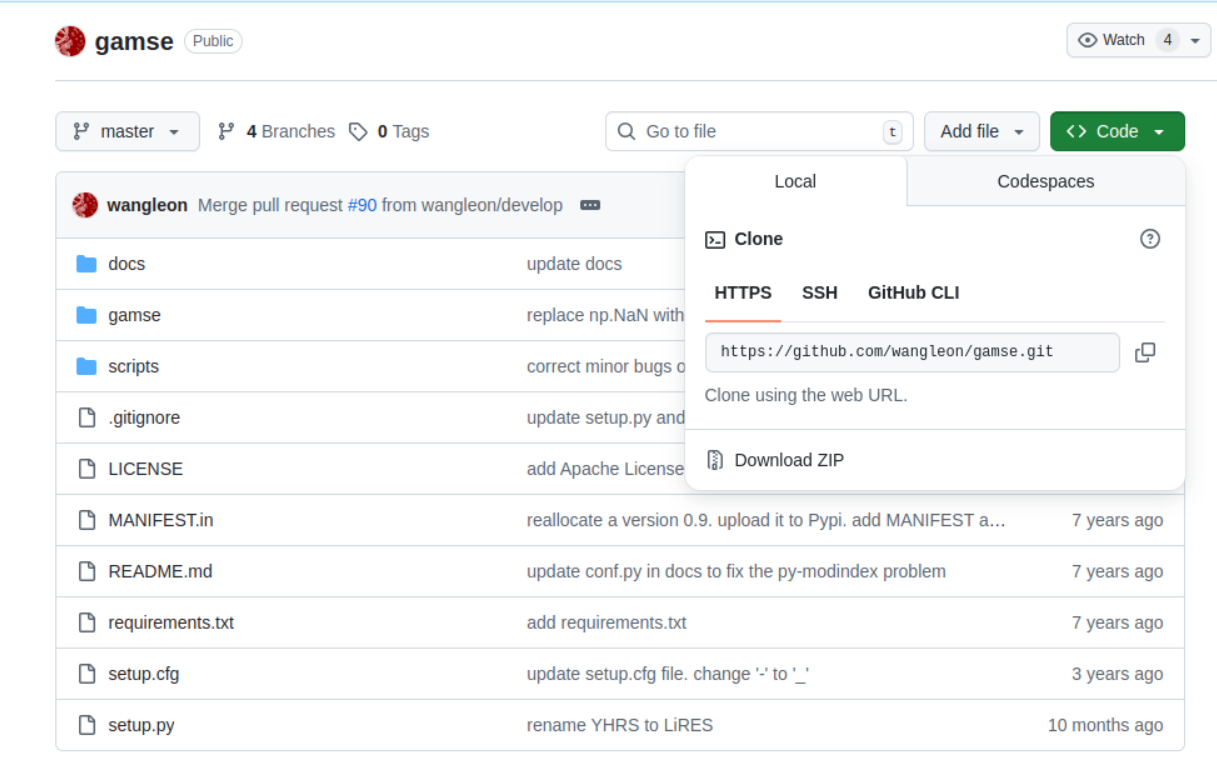1217x760 pixels.
Task: Select the GitHub CLI clone tab
Action: (913, 293)
